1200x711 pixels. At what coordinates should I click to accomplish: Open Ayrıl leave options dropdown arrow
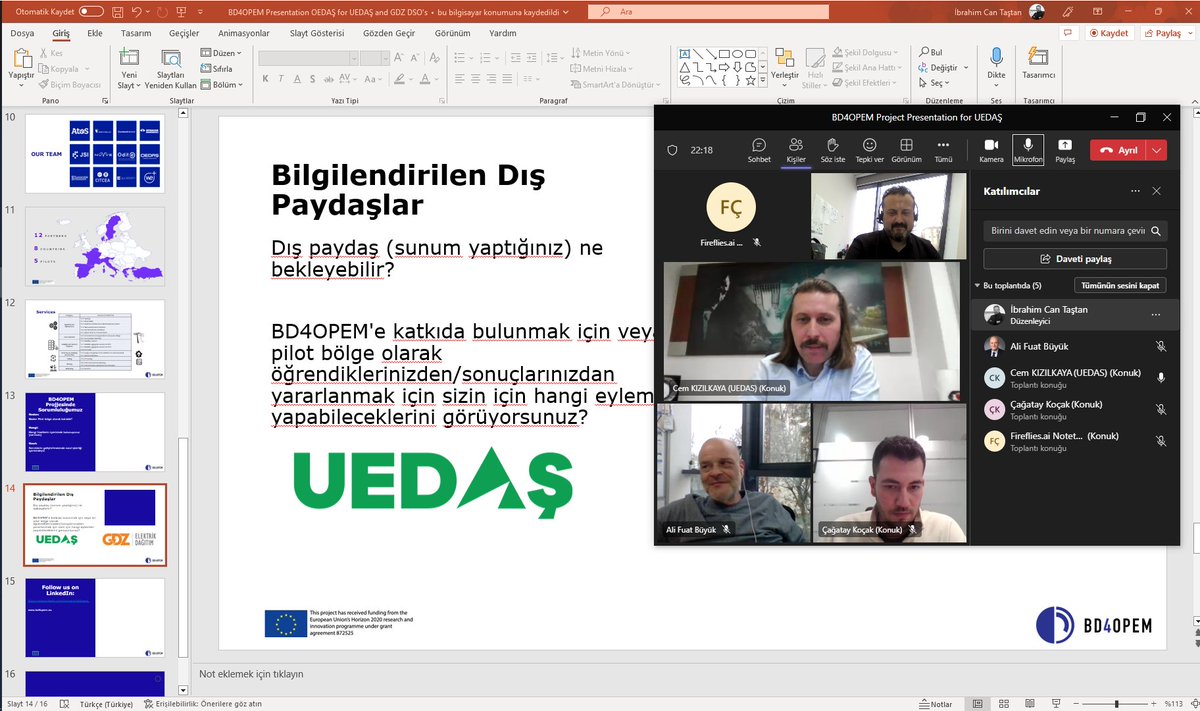tap(1158, 150)
